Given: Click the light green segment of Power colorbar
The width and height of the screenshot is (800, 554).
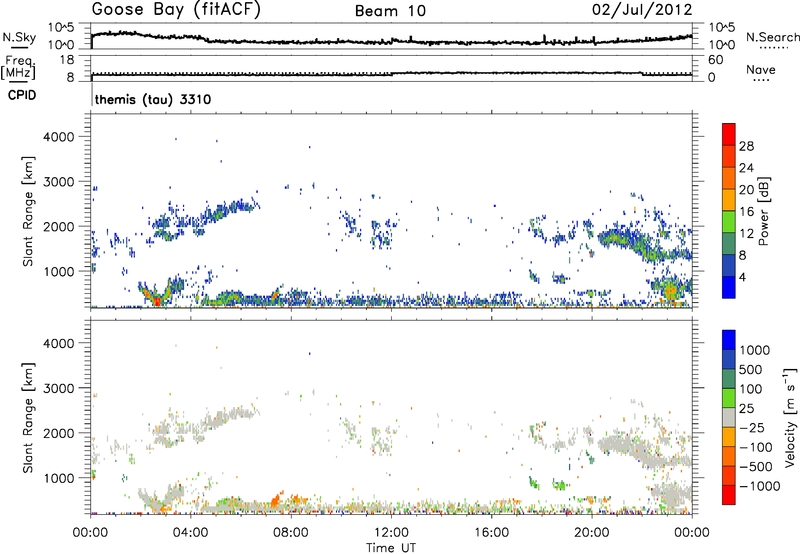Looking at the screenshot, I should [729, 221].
